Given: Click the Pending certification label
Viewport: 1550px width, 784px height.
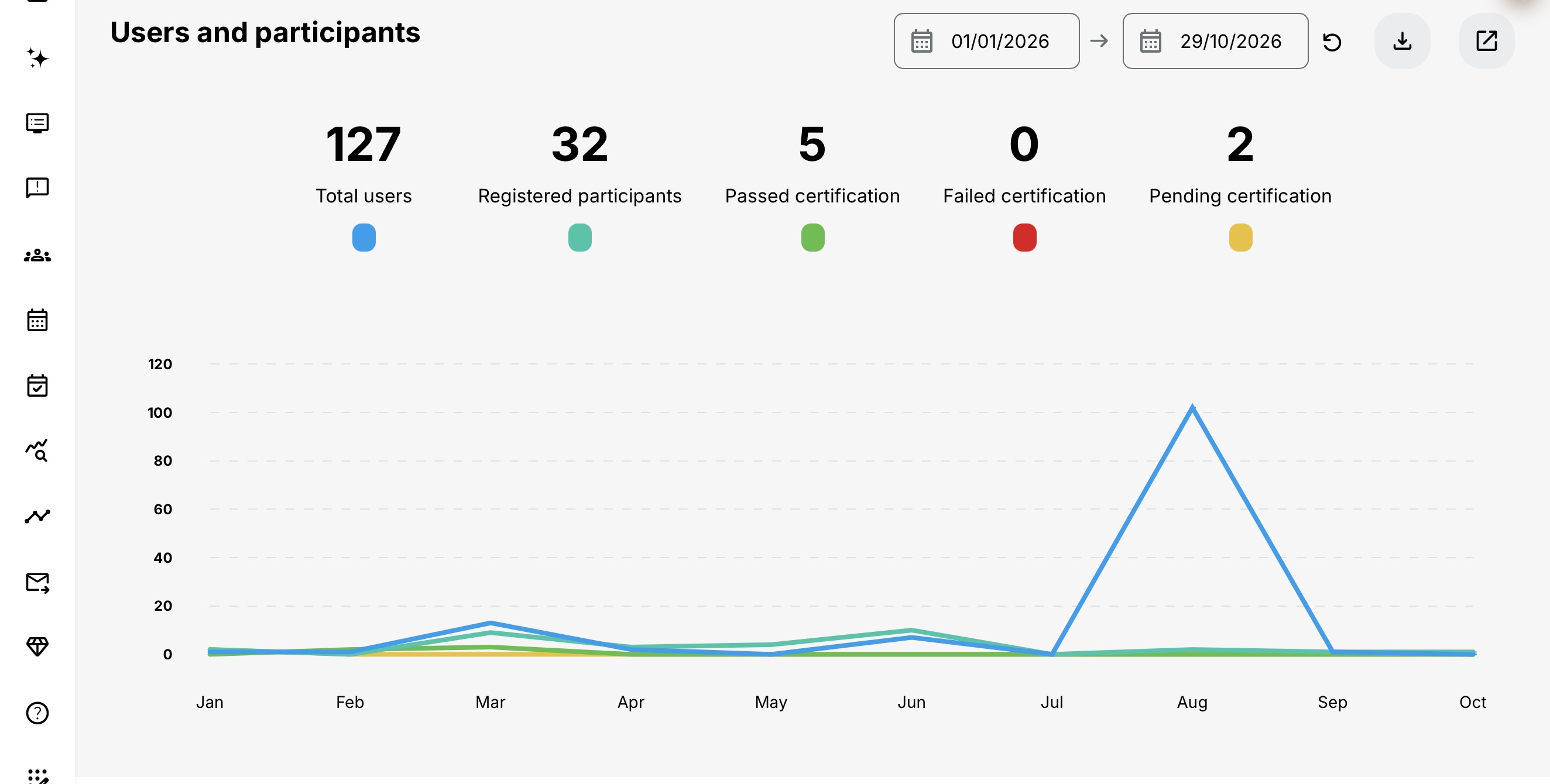Looking at the screenshot, I should point(1240,196).
